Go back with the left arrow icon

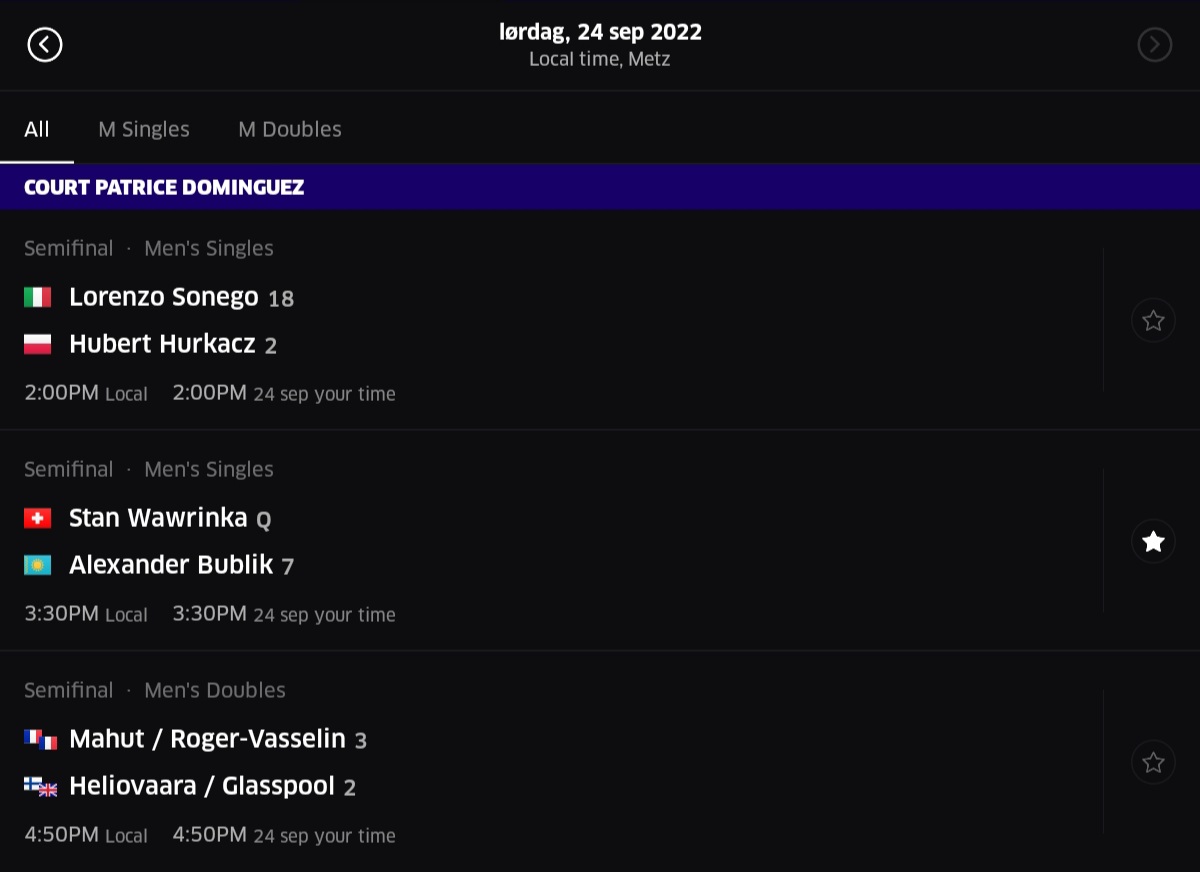tap(45, 44)
